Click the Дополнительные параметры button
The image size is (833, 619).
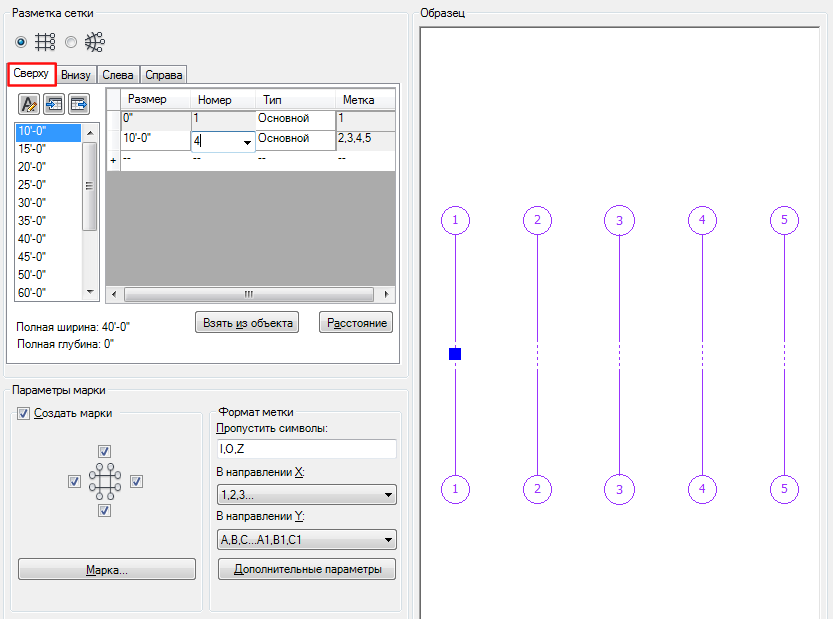coord(307,569)
